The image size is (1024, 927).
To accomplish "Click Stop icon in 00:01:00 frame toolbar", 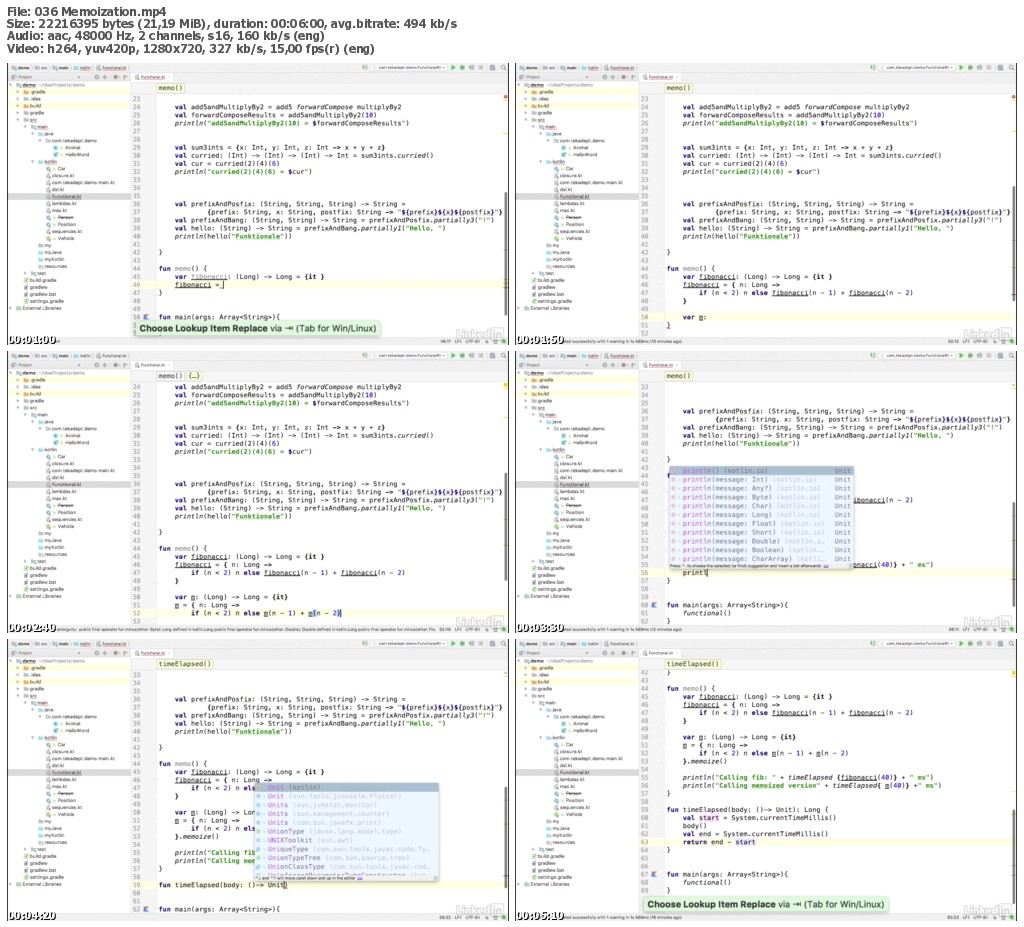I will (x=481, y=67).
